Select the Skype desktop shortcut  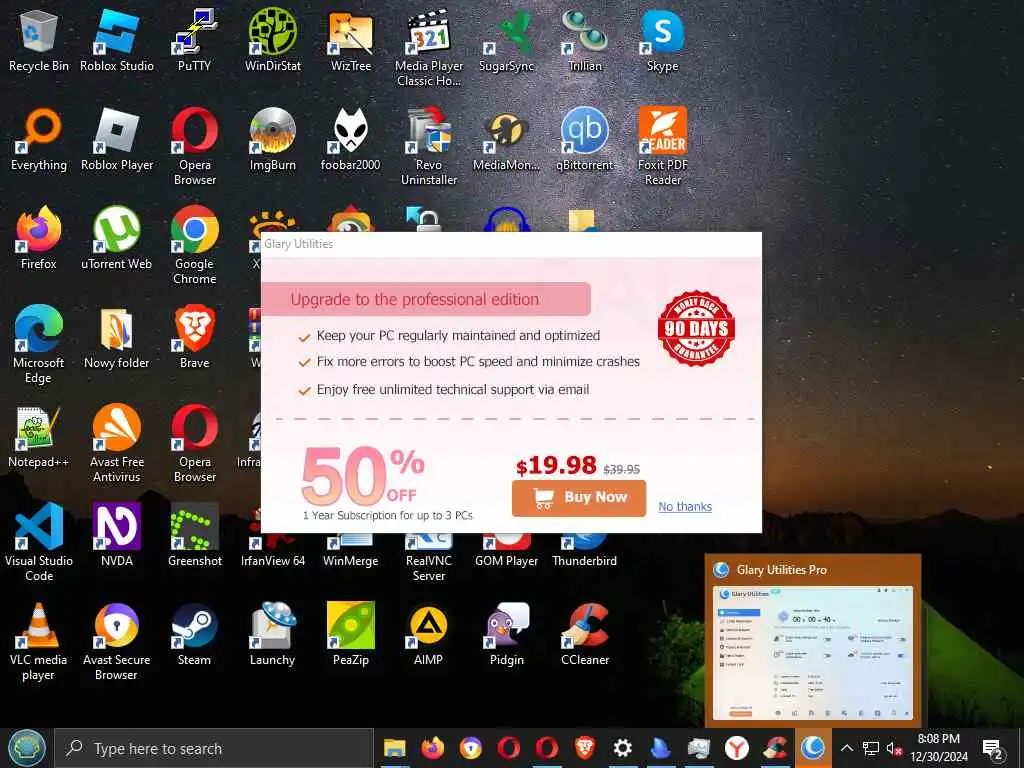[663, 40]
